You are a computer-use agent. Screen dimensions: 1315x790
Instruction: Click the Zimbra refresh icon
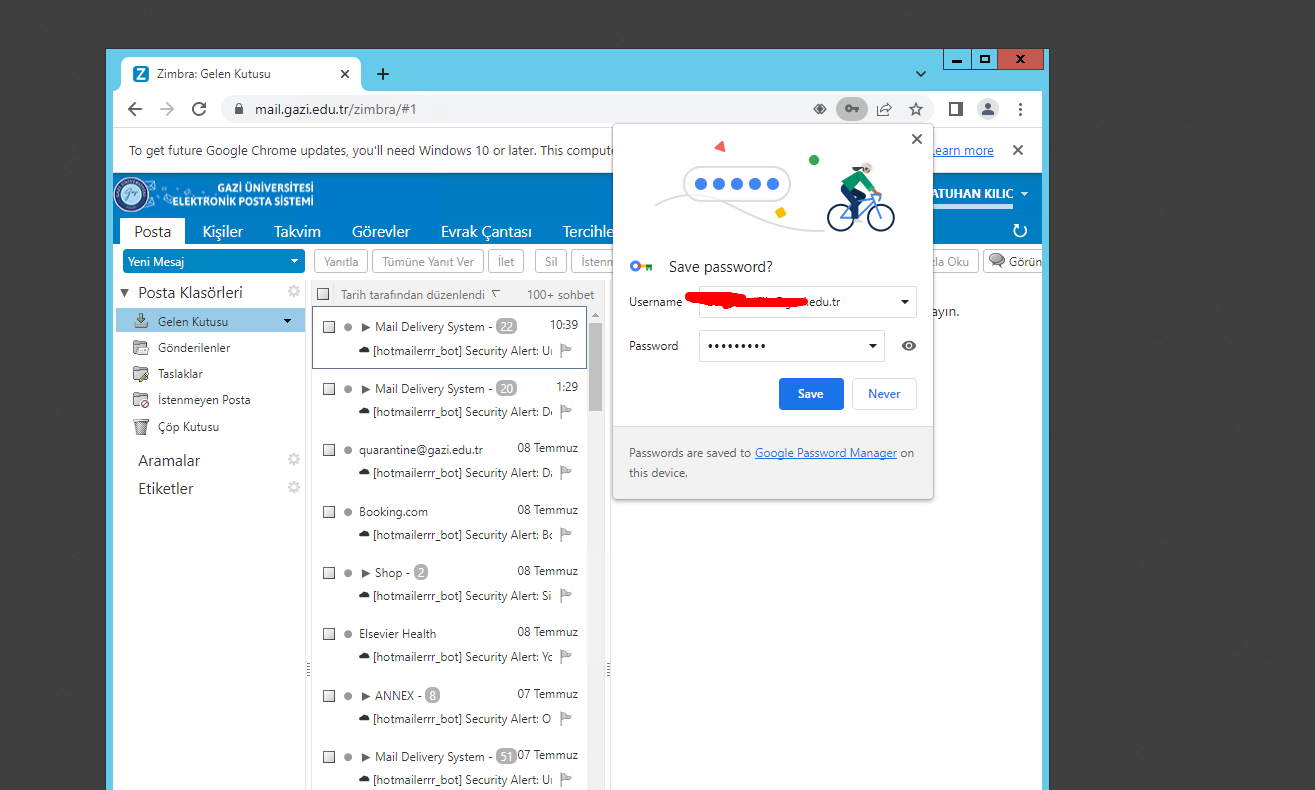click(1020, 231)
